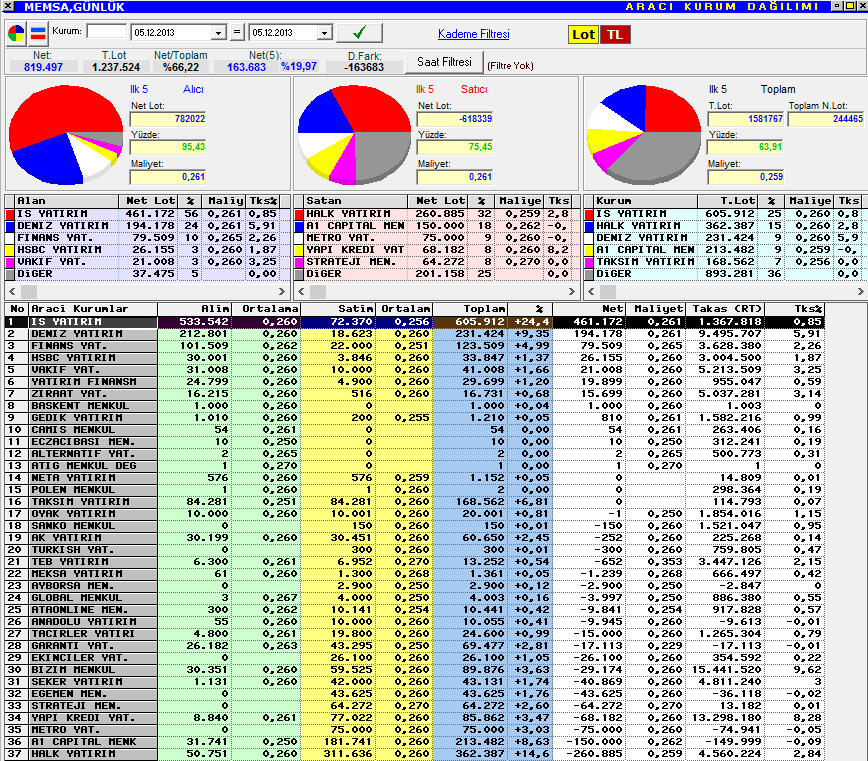Click the red IS YATIRIM swatch in Alan
This screenshot has height=761, width=868.
[x=9, y=214]
